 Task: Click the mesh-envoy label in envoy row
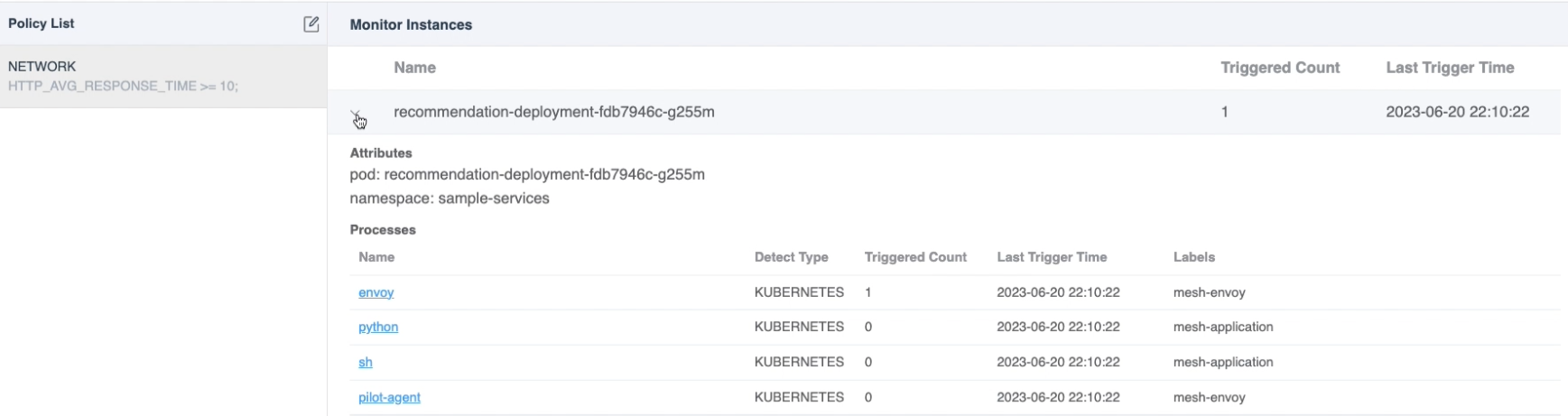(x=1209, y=292)
